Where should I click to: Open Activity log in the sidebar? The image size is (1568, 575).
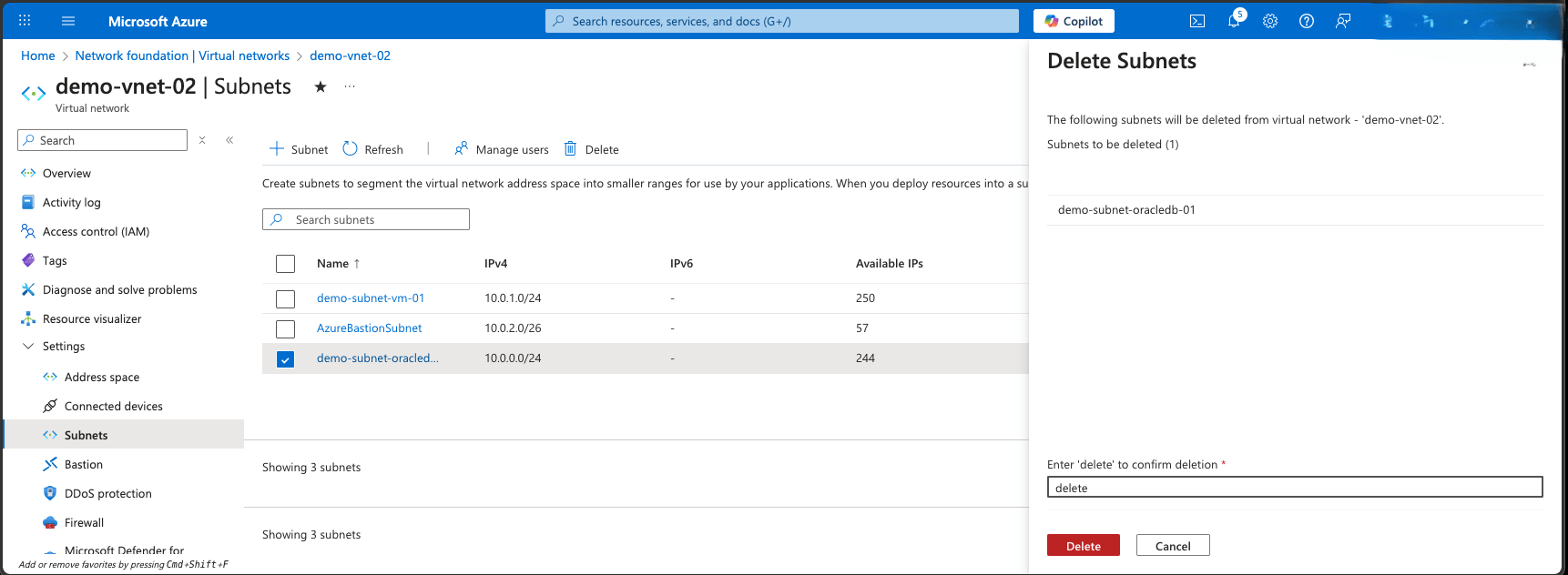coord(72,202)
